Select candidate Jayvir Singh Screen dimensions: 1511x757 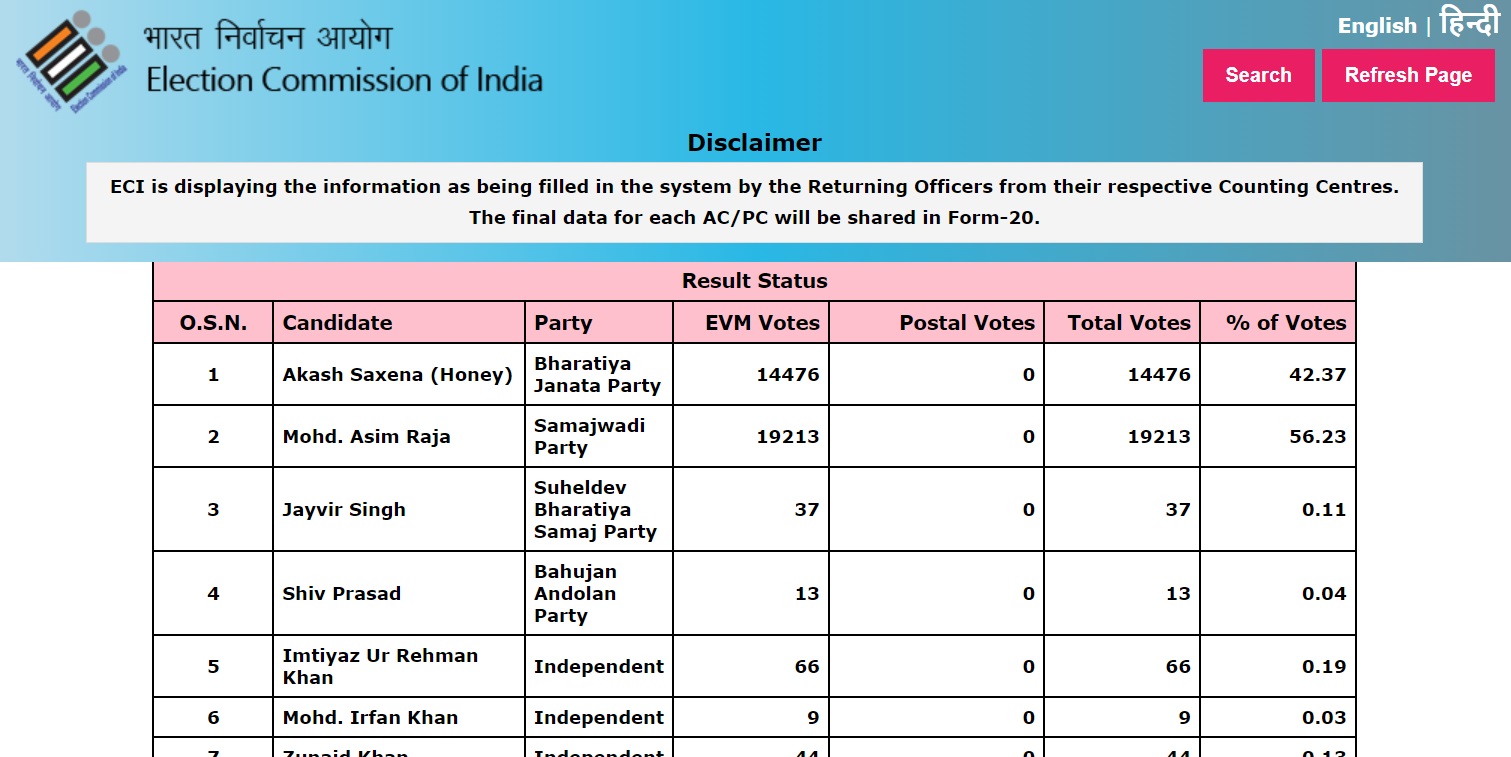[x=343, y=509]
